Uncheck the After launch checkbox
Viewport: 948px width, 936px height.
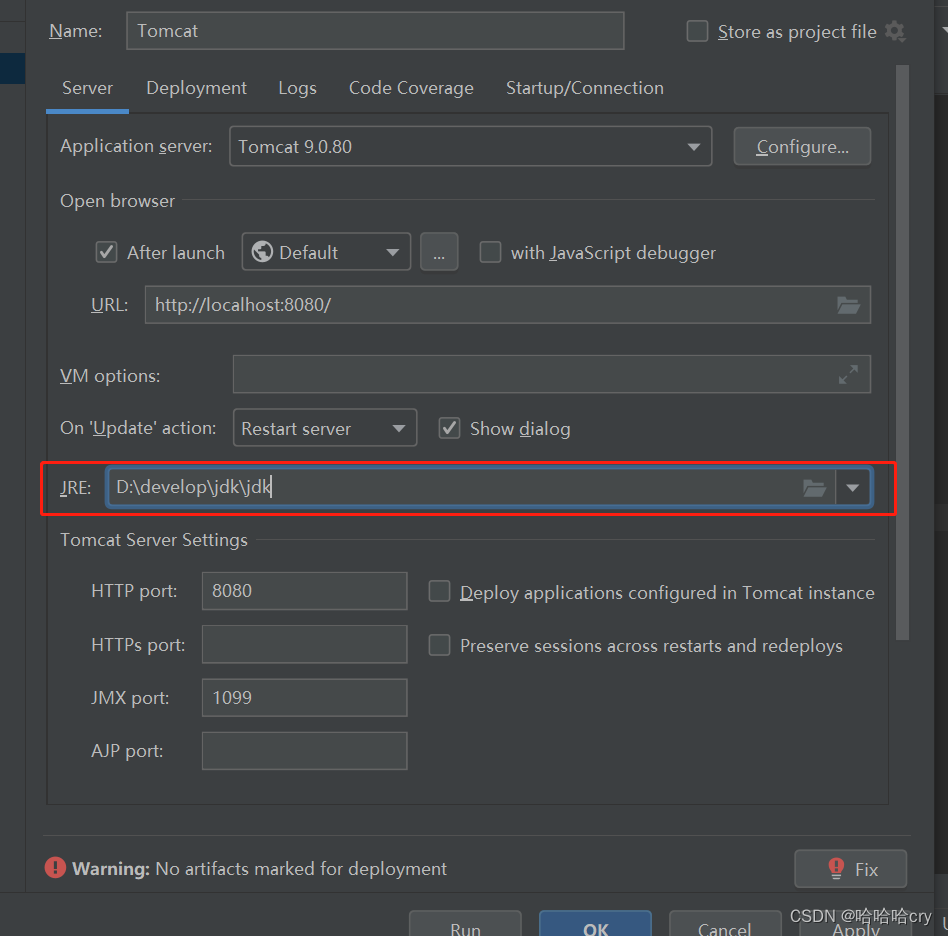coord(106,252)
